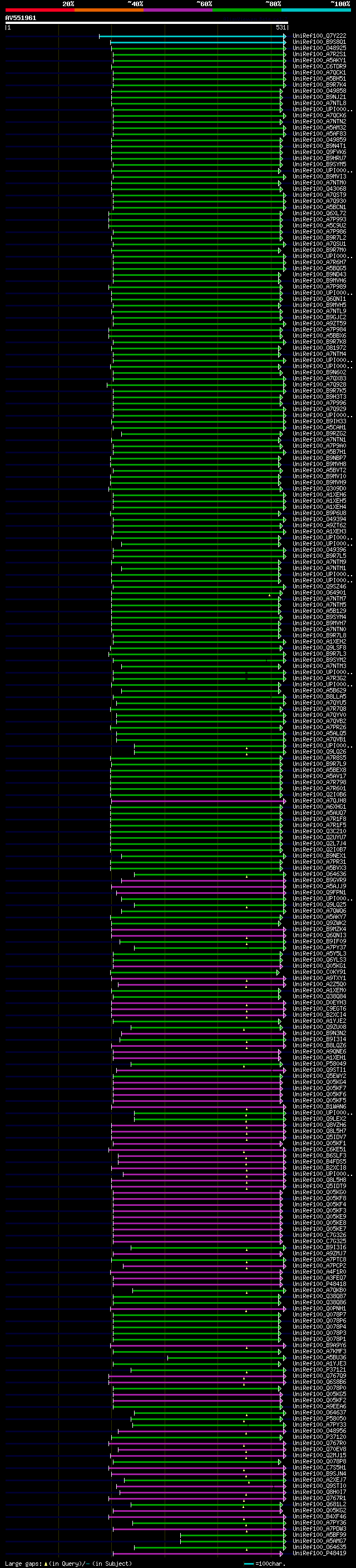Select hit label UniRef100_O64637

[x=319, y=1412]
